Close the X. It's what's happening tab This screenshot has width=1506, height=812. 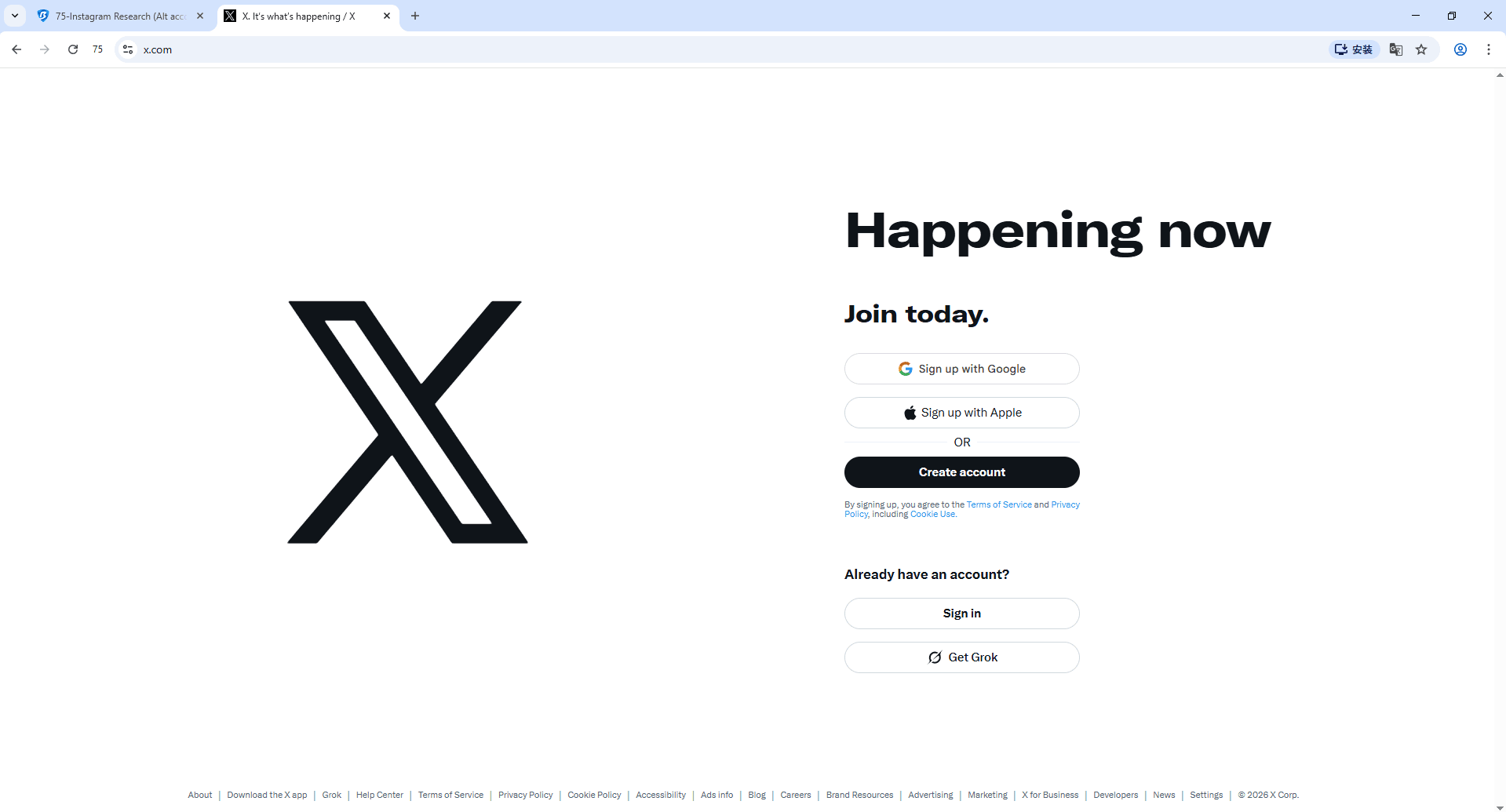tap(387, 16)
